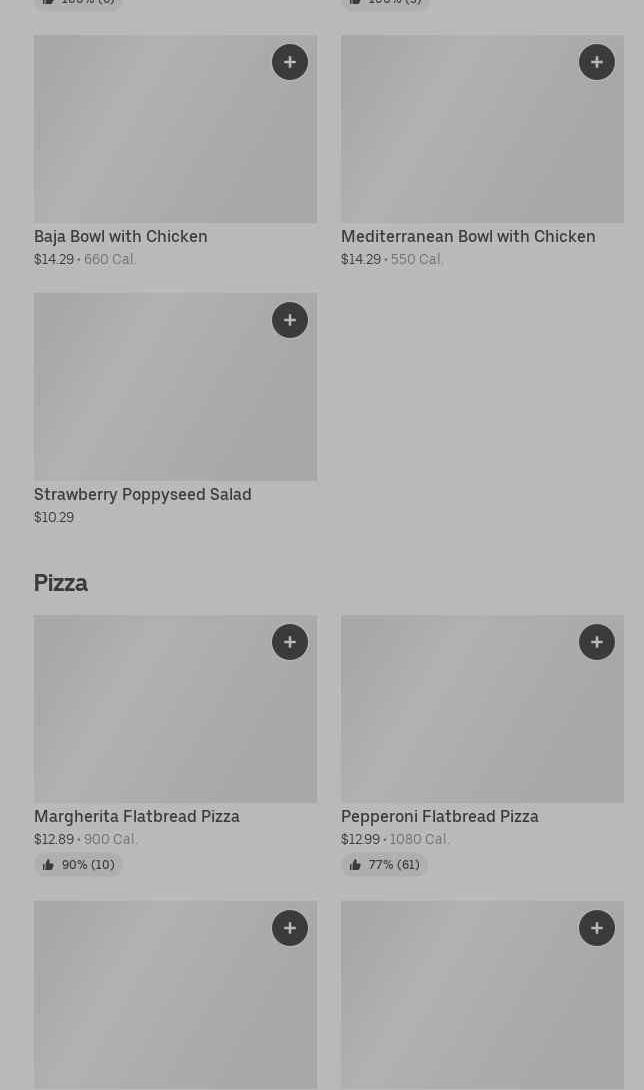644x1090 pixels.
Task: Open Mediterranean Bowl with Chicken item title
Action: click(468, 237)
